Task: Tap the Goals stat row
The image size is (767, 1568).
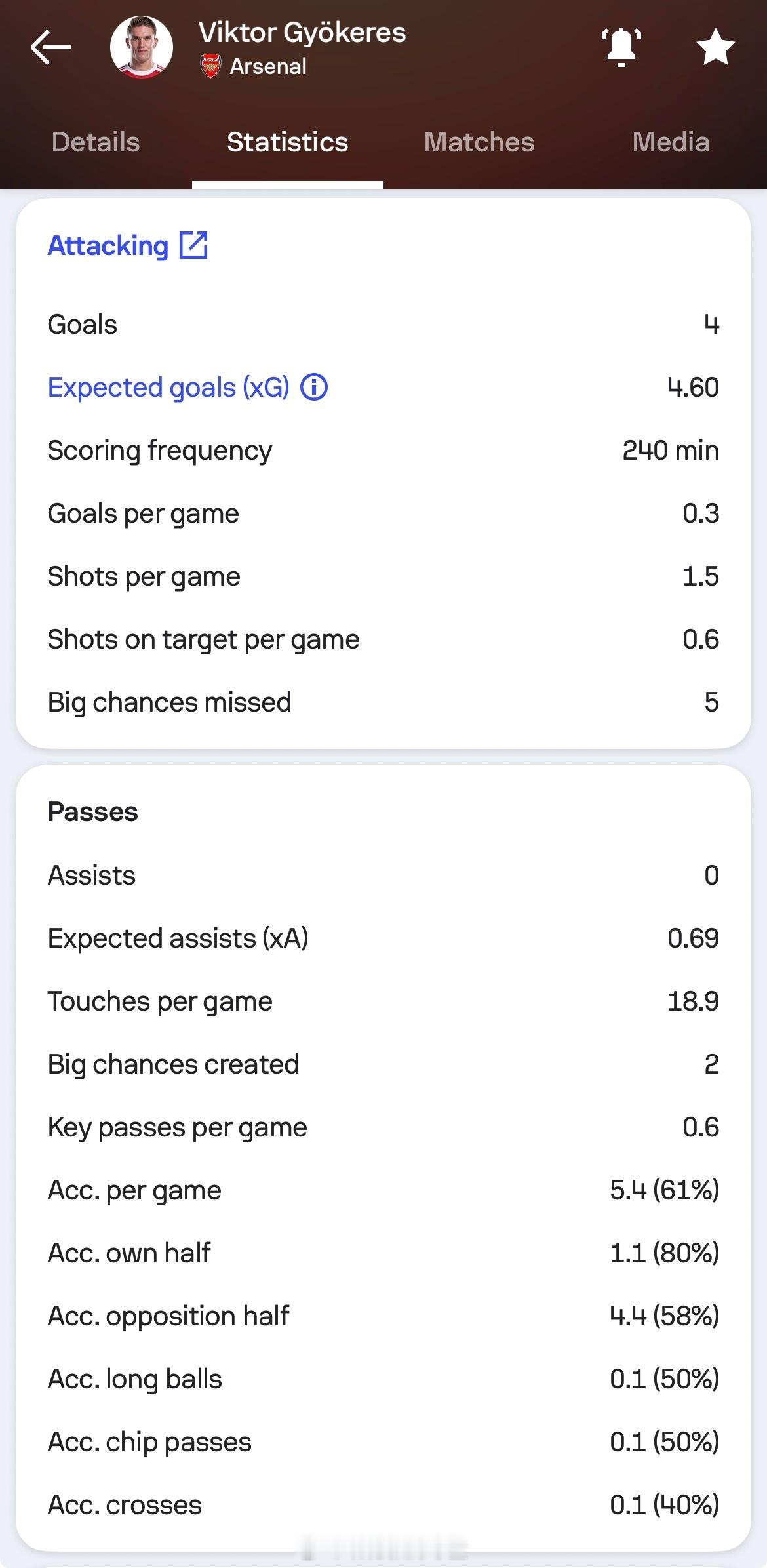Action: 383,325
